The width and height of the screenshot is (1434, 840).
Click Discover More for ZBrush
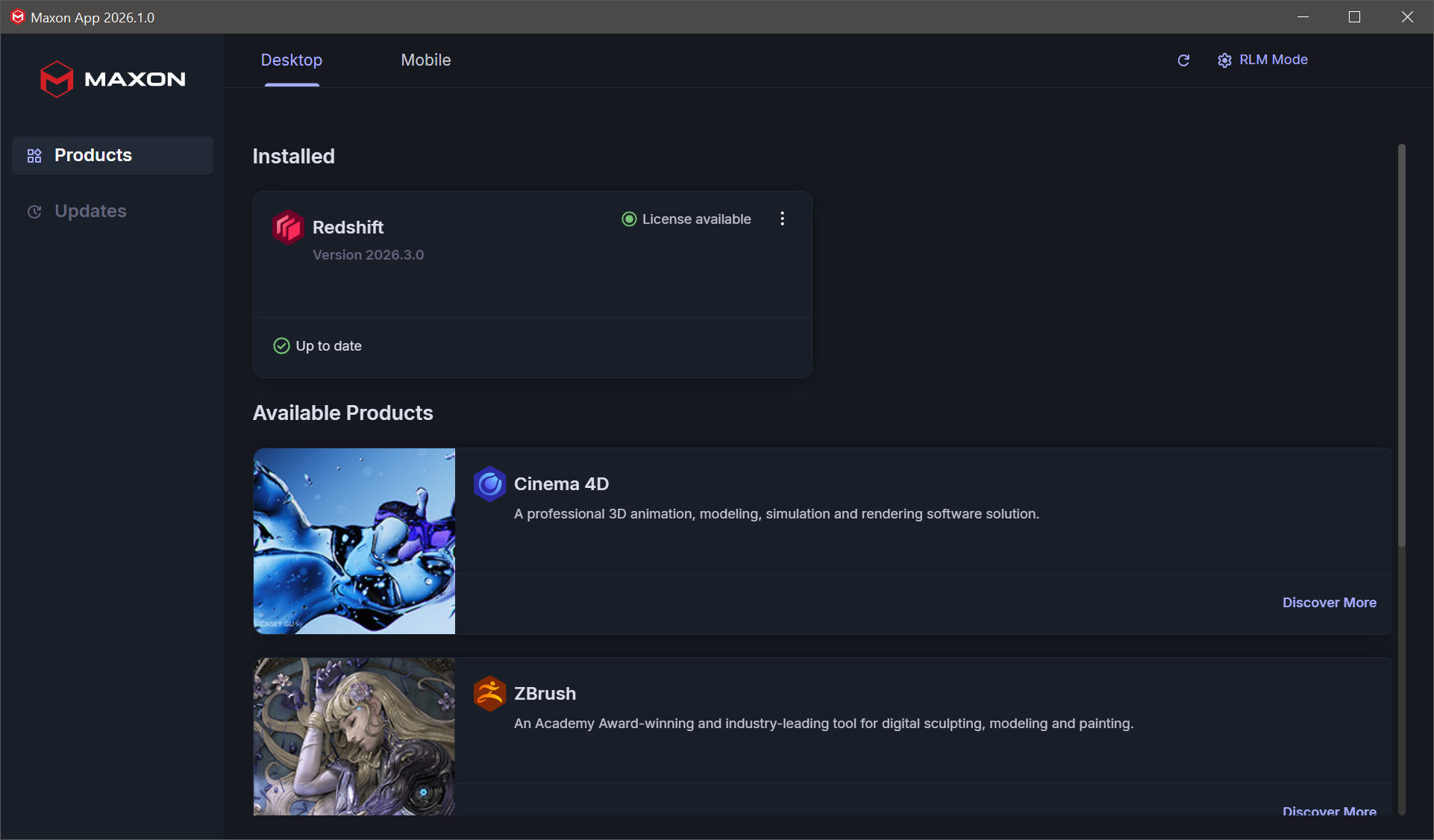pos(1330,810)
